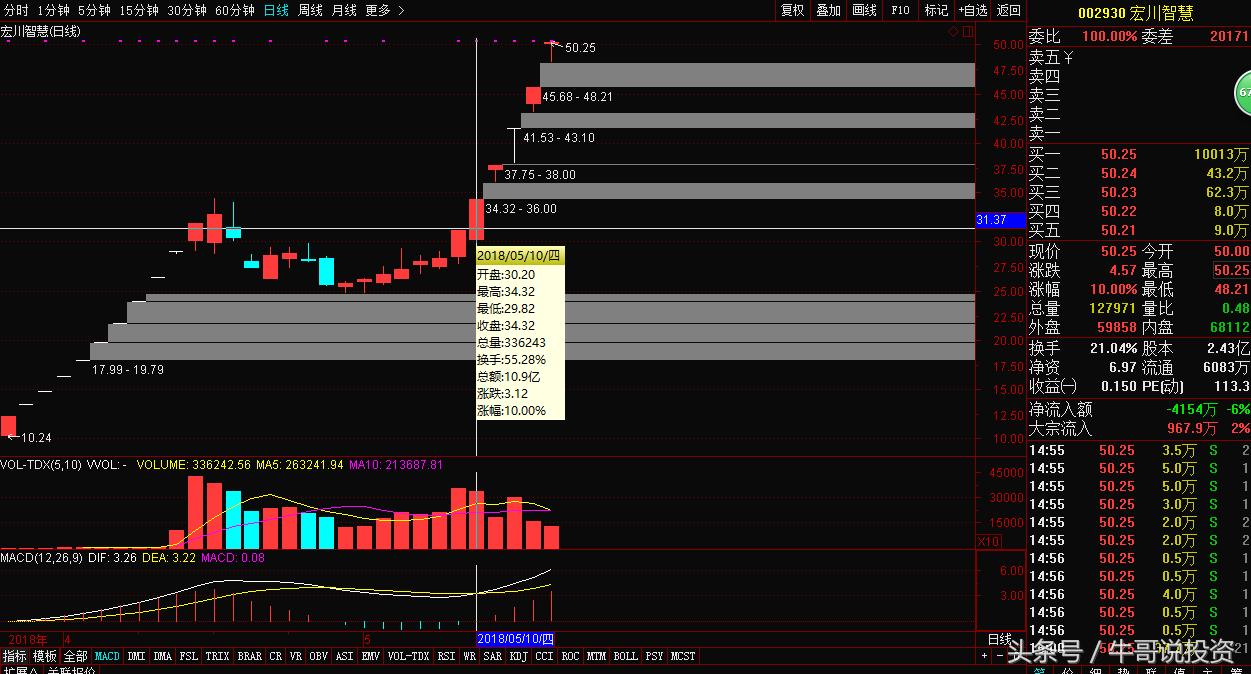Select the MTM indicator
1251x674 pixels.
[596, 656]
